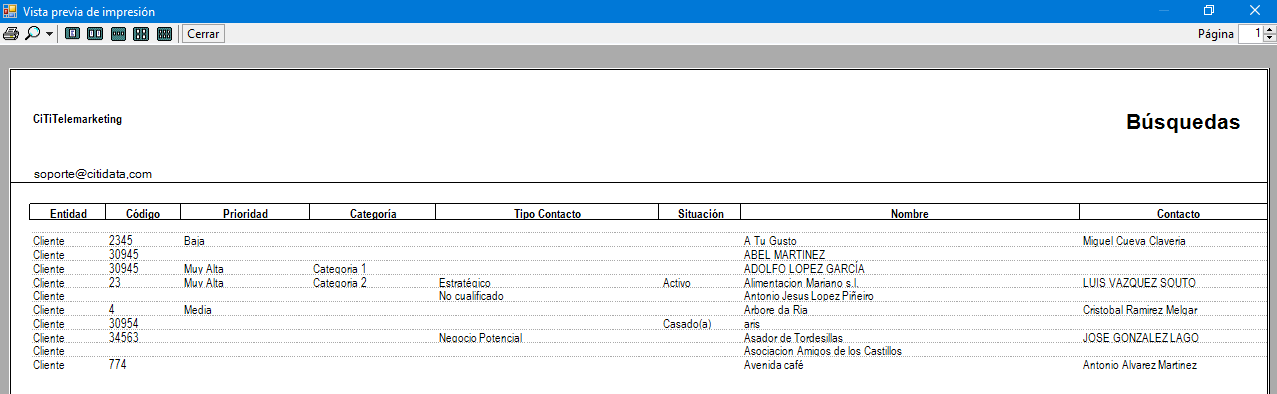Click the printer icon to print

11,33
